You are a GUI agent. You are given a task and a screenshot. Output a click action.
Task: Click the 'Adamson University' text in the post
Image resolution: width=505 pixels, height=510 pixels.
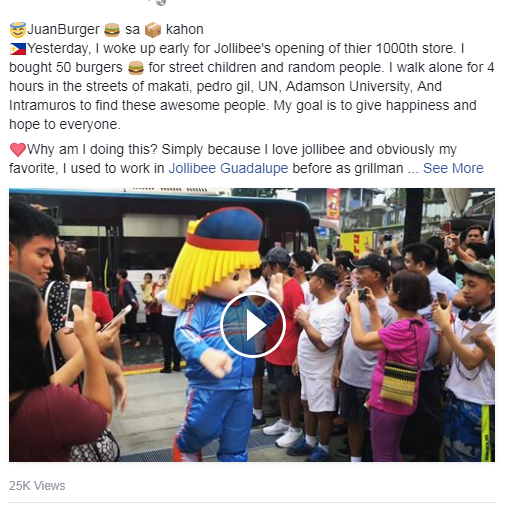[347, 86]
